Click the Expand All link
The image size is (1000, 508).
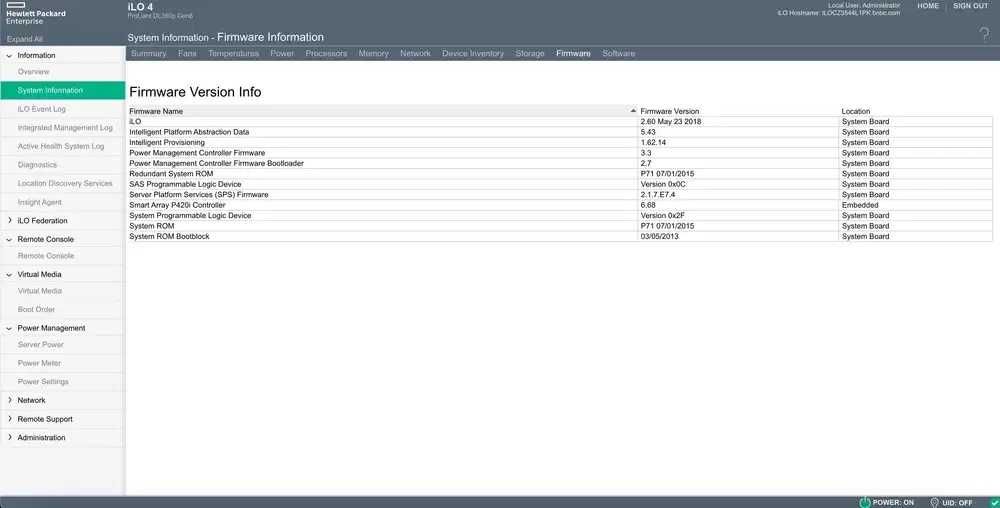(25, 39)
